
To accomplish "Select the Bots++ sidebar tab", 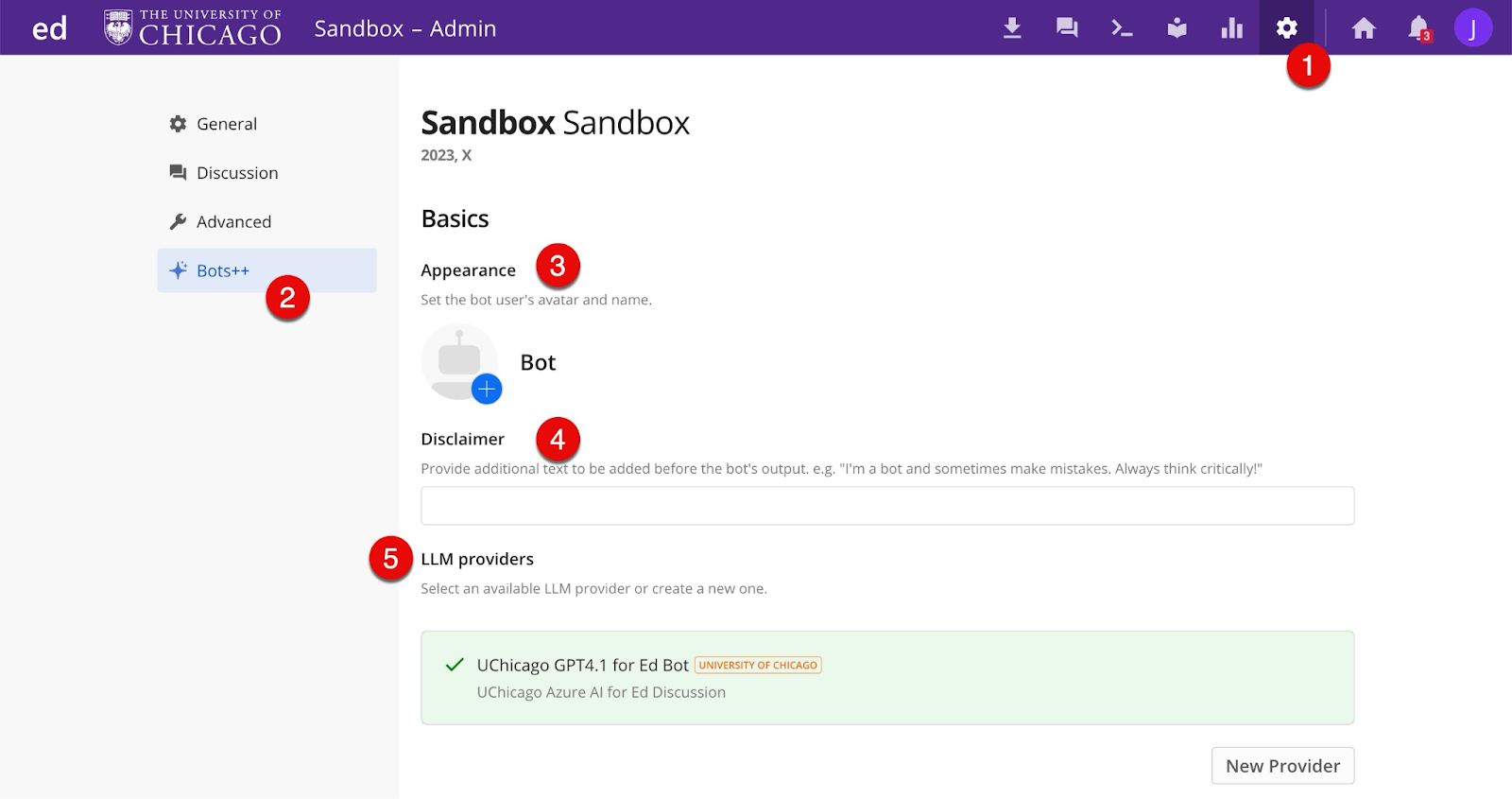I will tap(223, 271).
